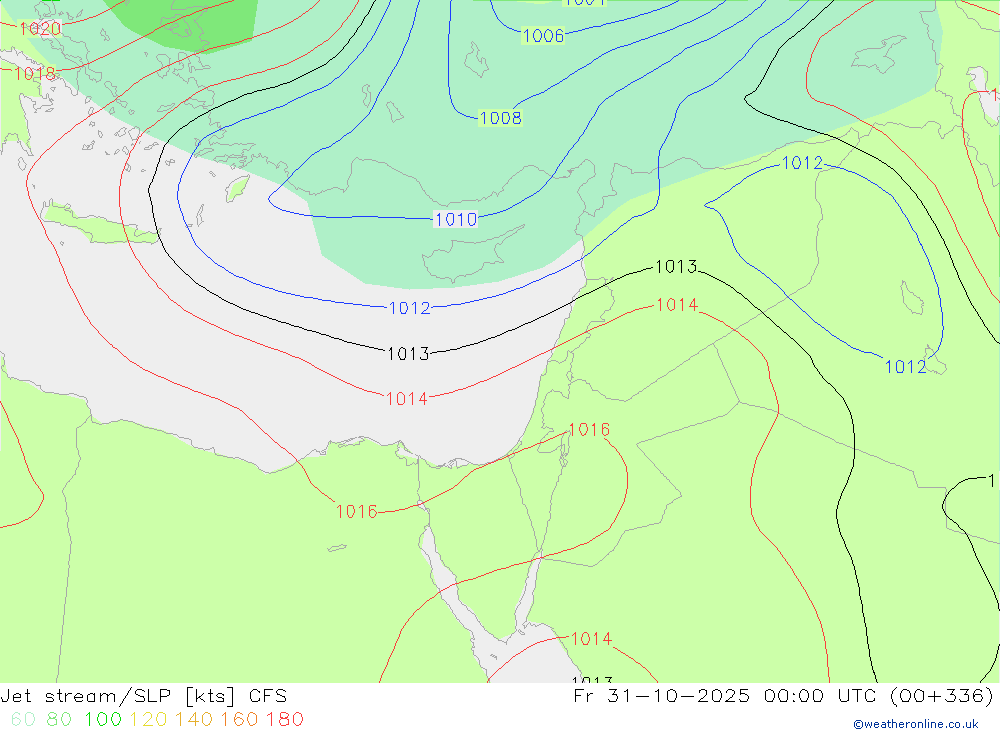This screenshot has width=1000, height=733.
Task: Open the ©weatheronline.co.uk credit link
Action: click(x=915, y=724)
